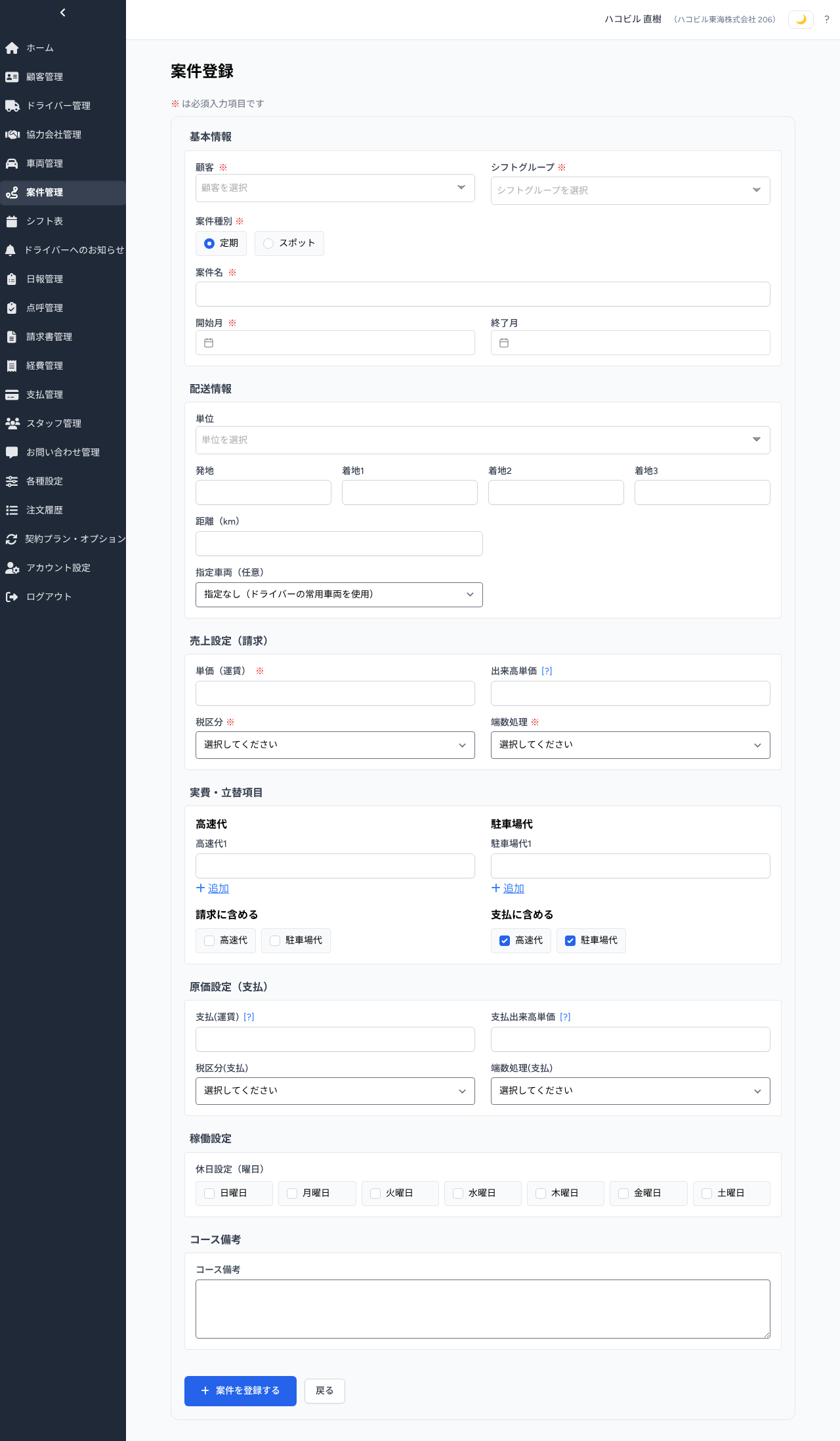Click the contract plan refresh icon
This screenshot has width=840, height=1441.
(x=11, y=539)
